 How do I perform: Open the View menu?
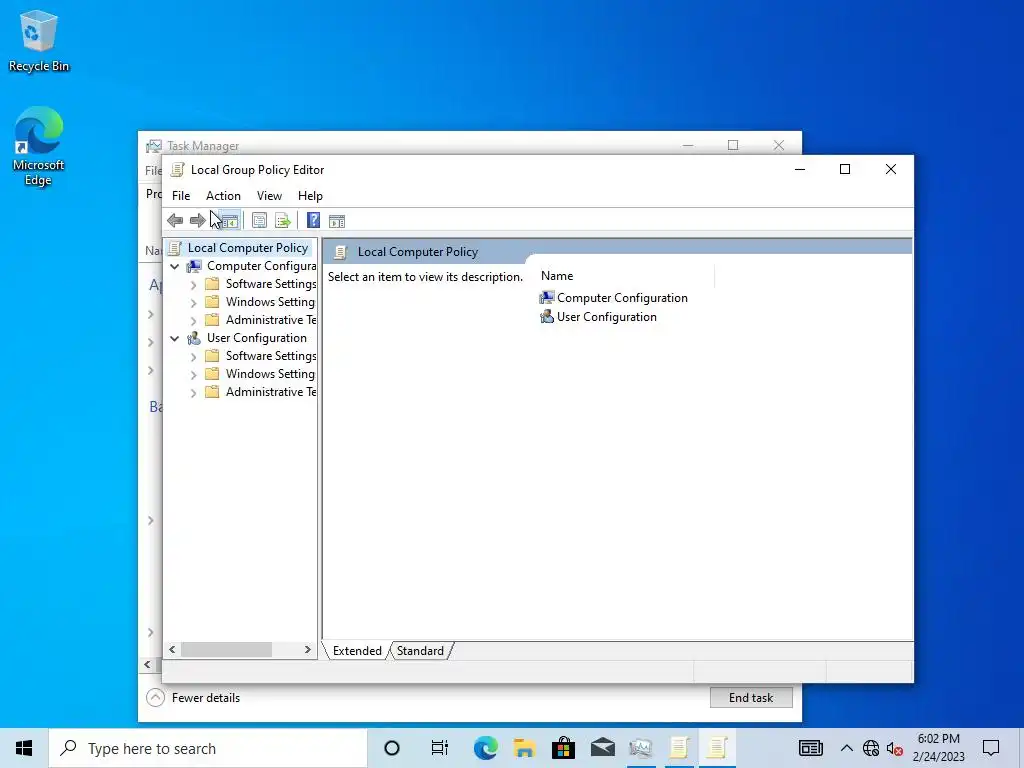coord(269,196)
